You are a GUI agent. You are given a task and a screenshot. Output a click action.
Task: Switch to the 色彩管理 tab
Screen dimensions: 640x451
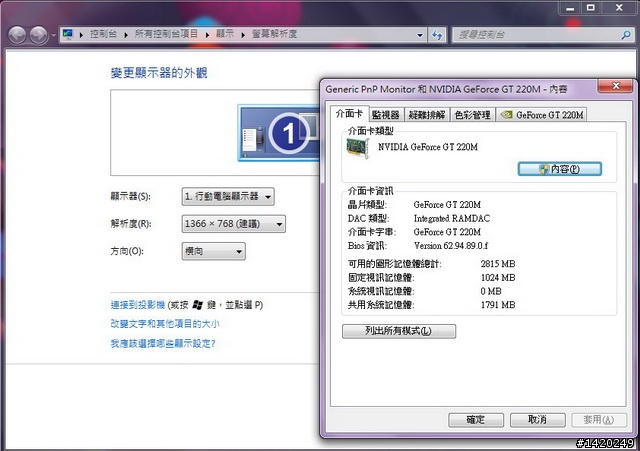pos(472,115)
